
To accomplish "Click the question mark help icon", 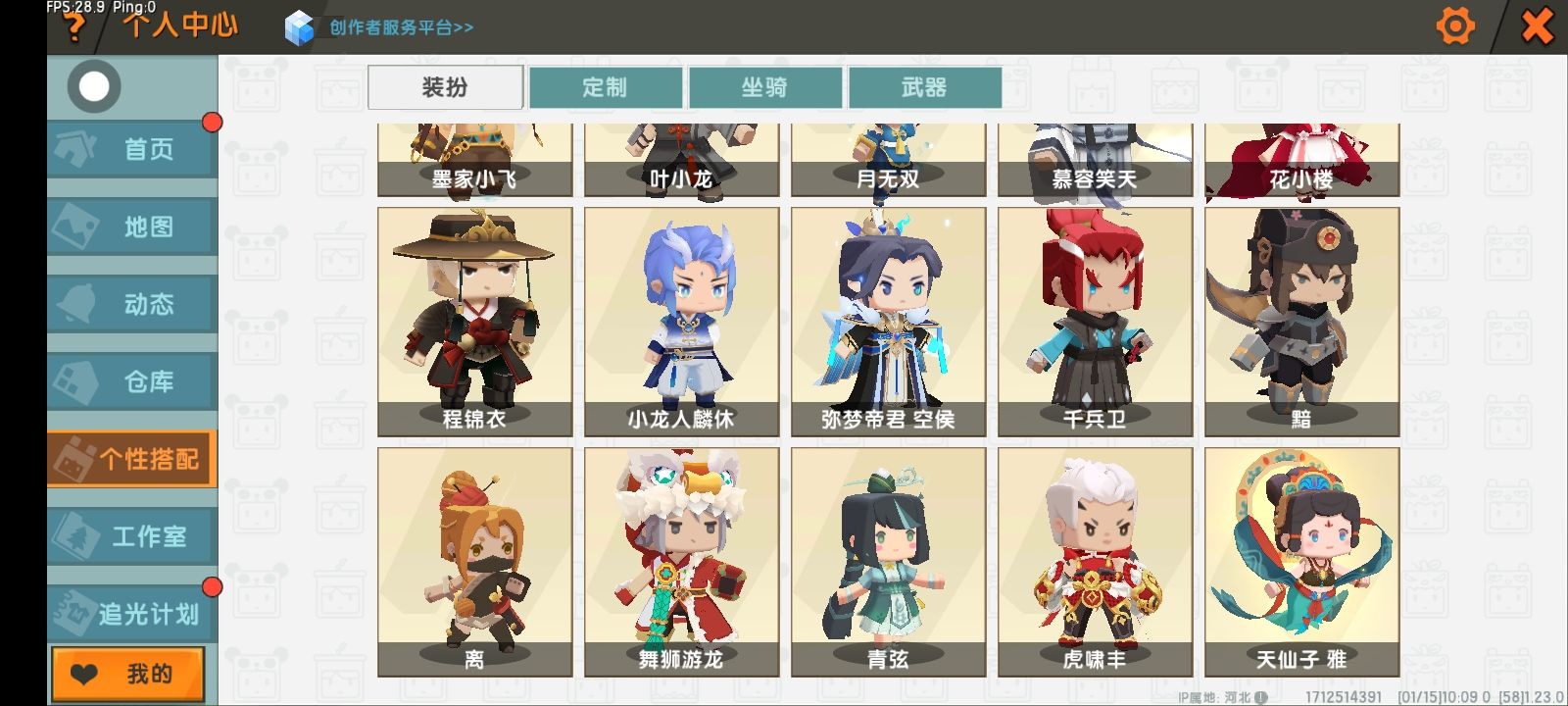I will pyautogui.click(x=73, y=27).
